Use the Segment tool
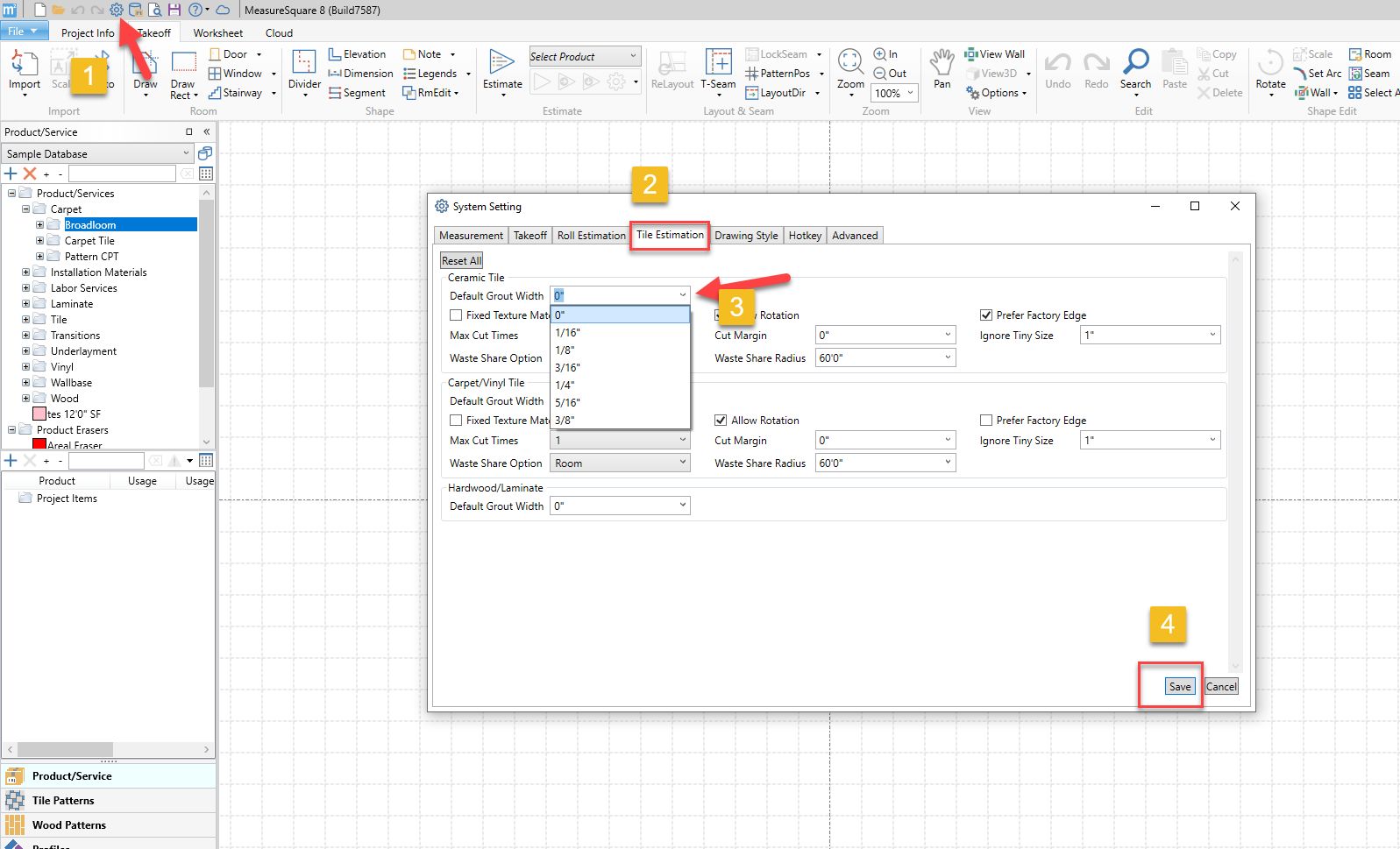This screenshot has width=1400, height=849. (357, 93)
